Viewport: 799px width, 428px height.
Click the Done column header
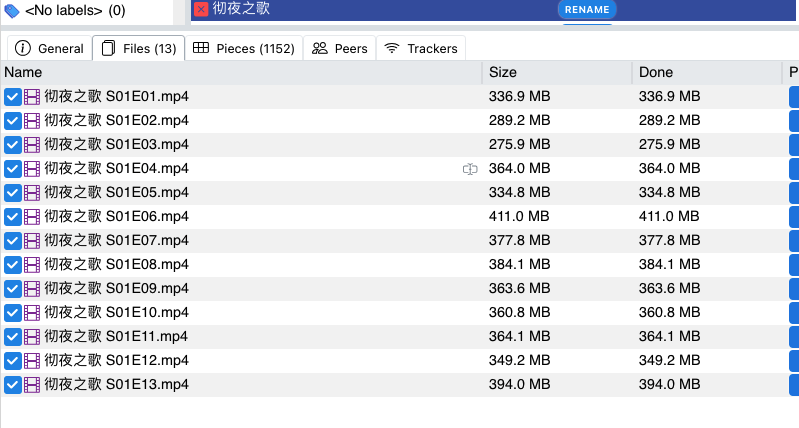(x=655, y=72)
